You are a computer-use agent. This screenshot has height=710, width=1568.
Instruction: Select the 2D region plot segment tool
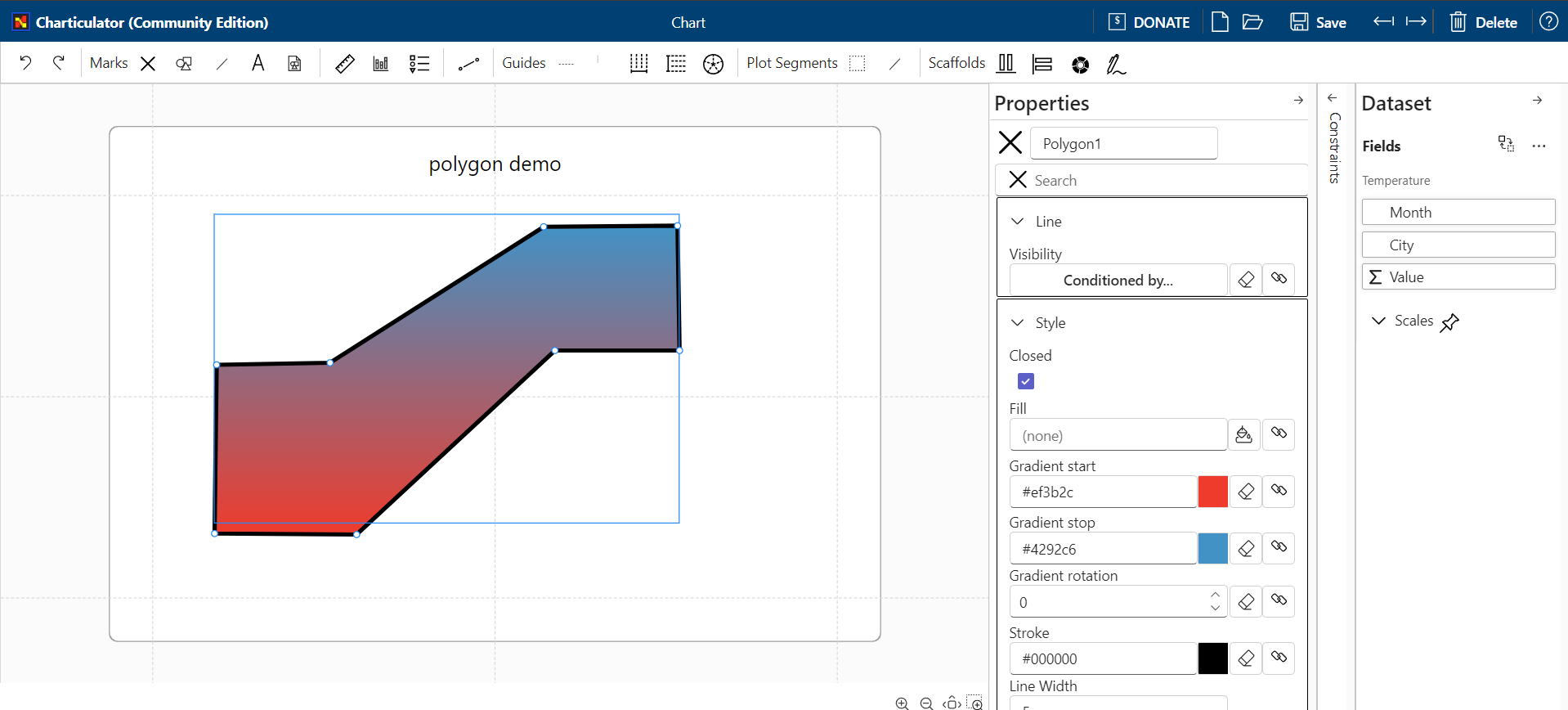[x=857, y=63]
